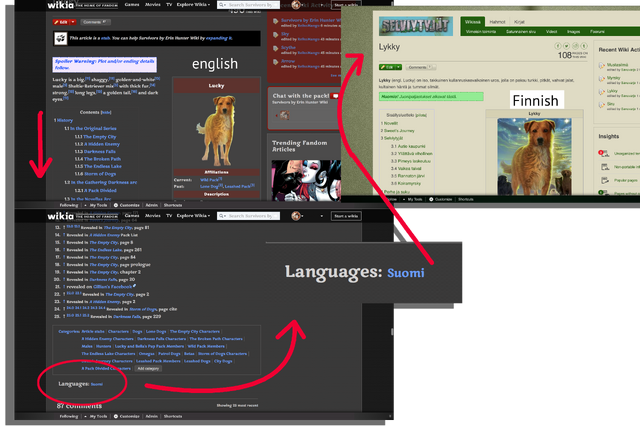640x427 pixels.
Task: Click Wikia logo in top English window
Action: 60,5
